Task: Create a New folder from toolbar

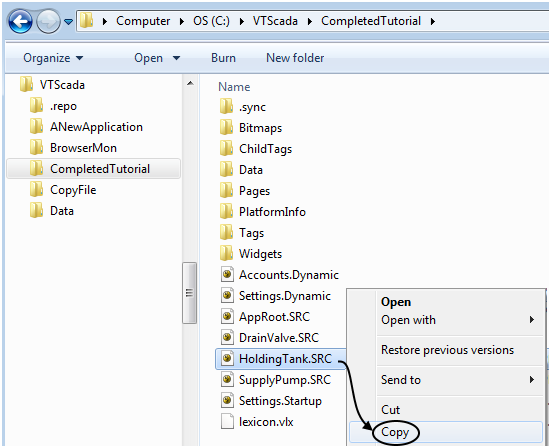Action: click(295, 58)
